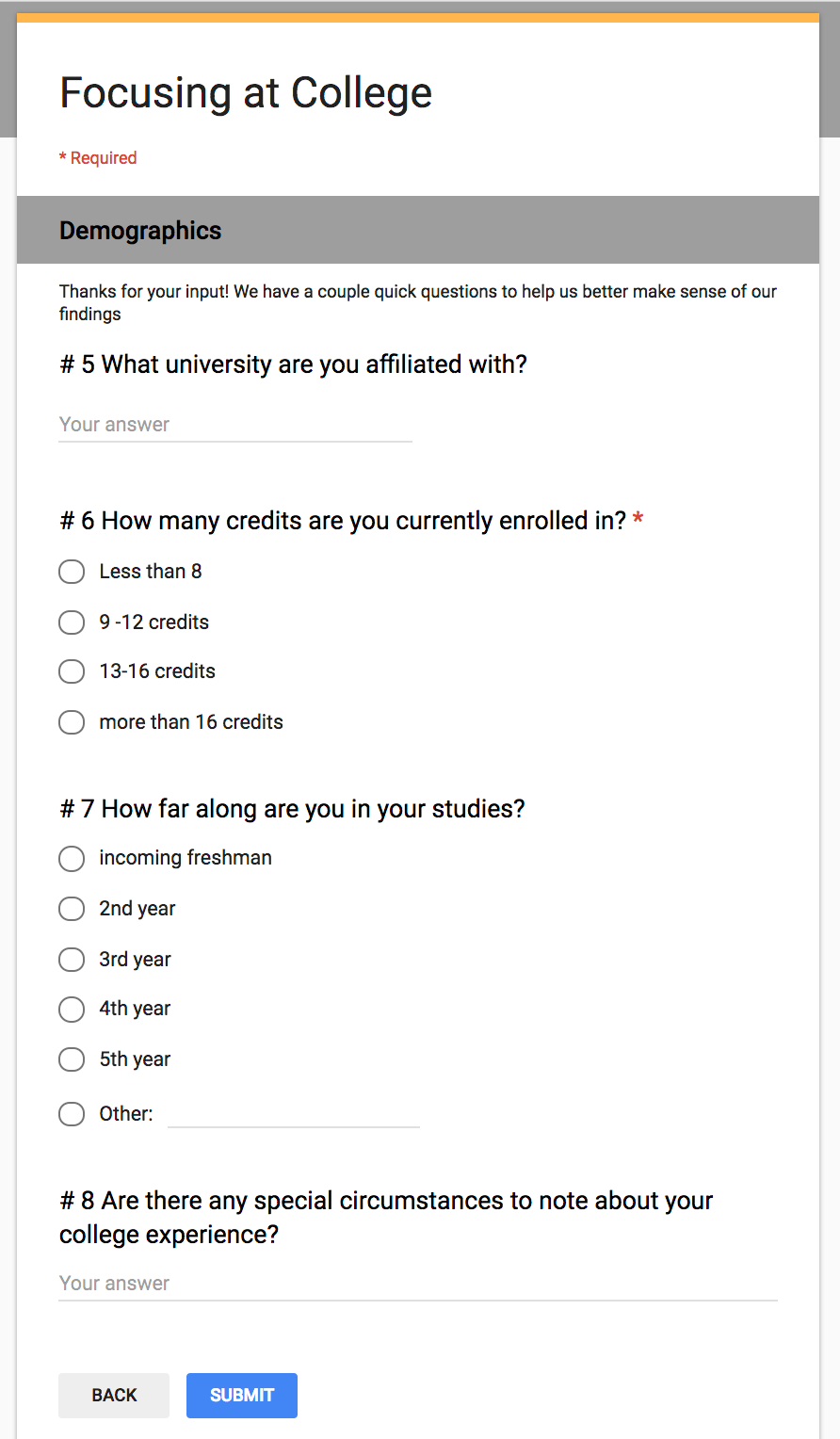Select the 'Less than 8' credits option
The width and height of the screenshot is (840, 1439).
[x=72, y=572]
